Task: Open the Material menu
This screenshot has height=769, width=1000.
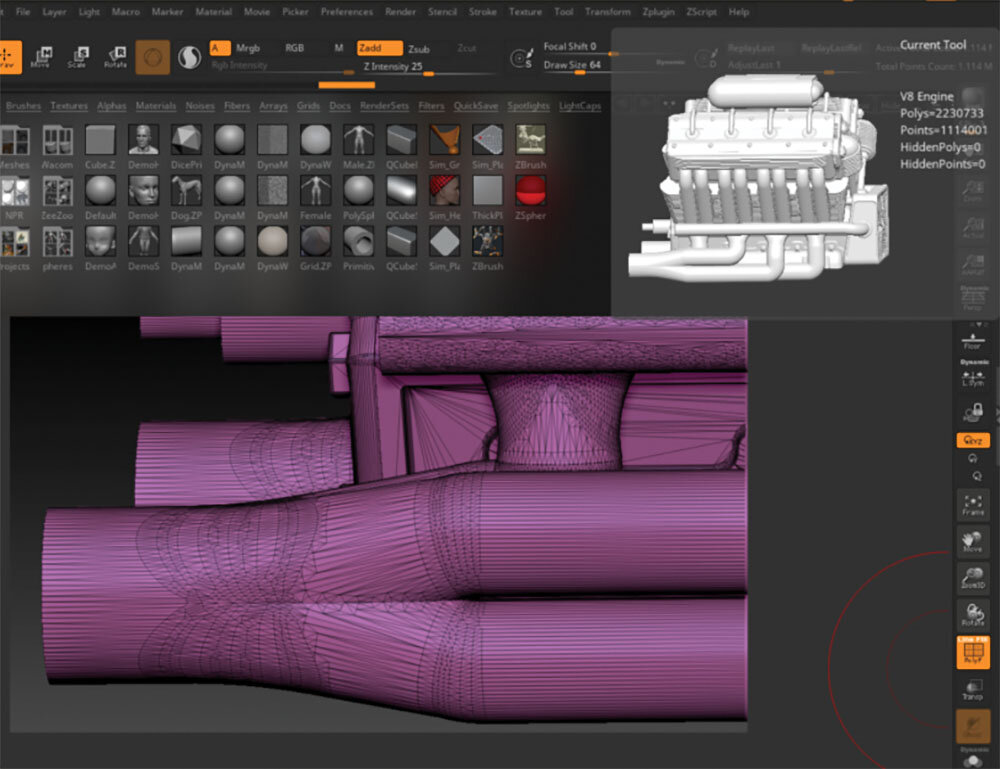Action: point(213,11)
